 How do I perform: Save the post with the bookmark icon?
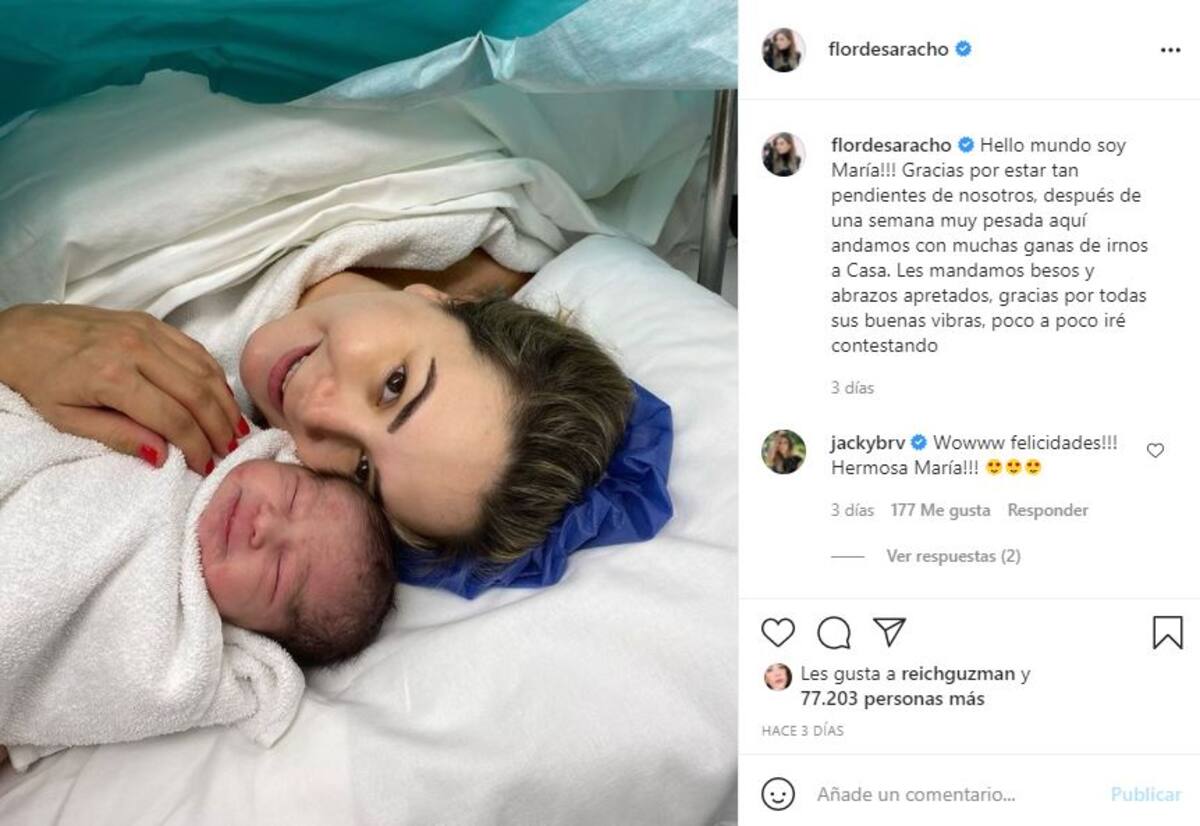coord(1167,633)
